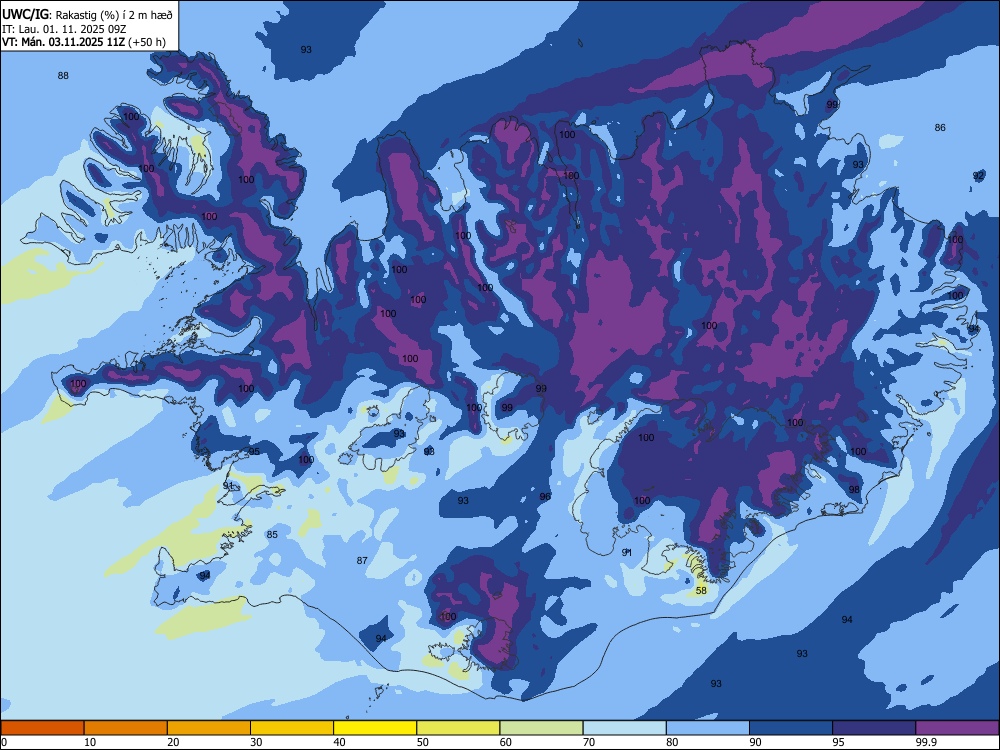Click the "96" humidity value on the map
This screenshot has height=750, width=1000.
(x=545, y=496)
